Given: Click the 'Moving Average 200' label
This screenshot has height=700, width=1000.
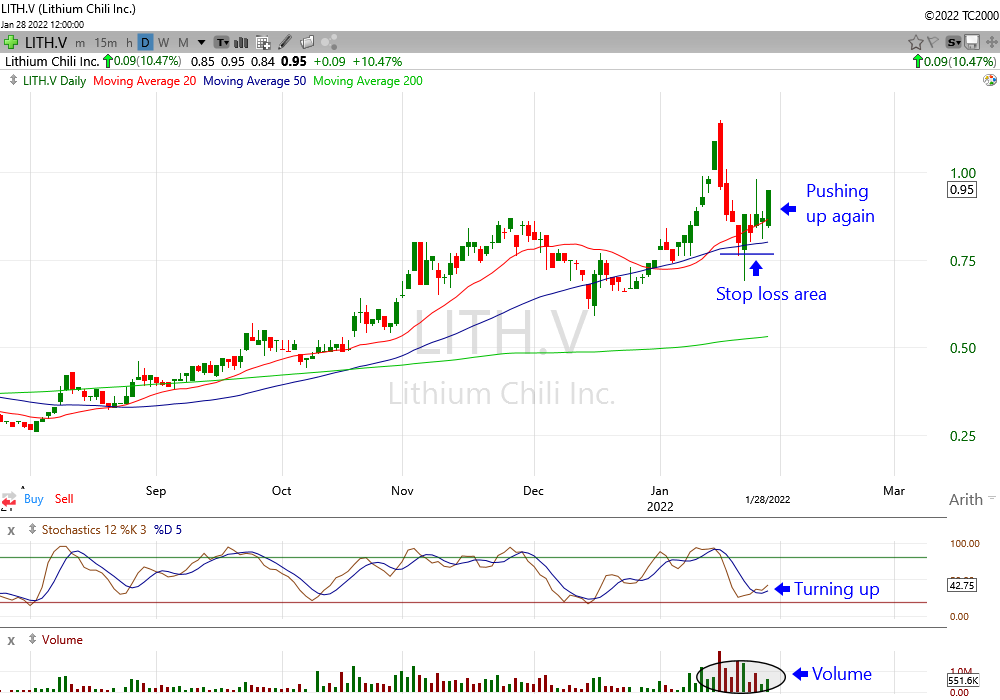Looking at the screenshot, I should (x=368, y=81).
